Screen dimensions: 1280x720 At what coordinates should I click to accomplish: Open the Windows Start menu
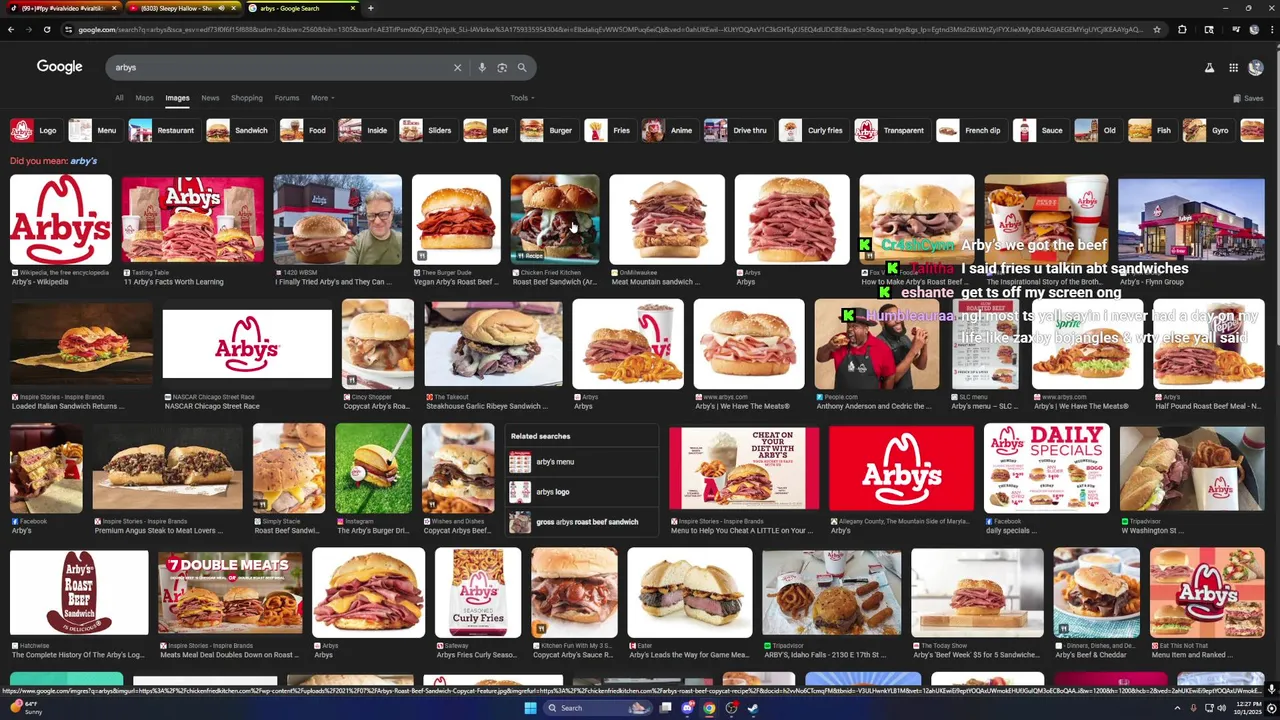pyautogui.click(x=530, y=708)
